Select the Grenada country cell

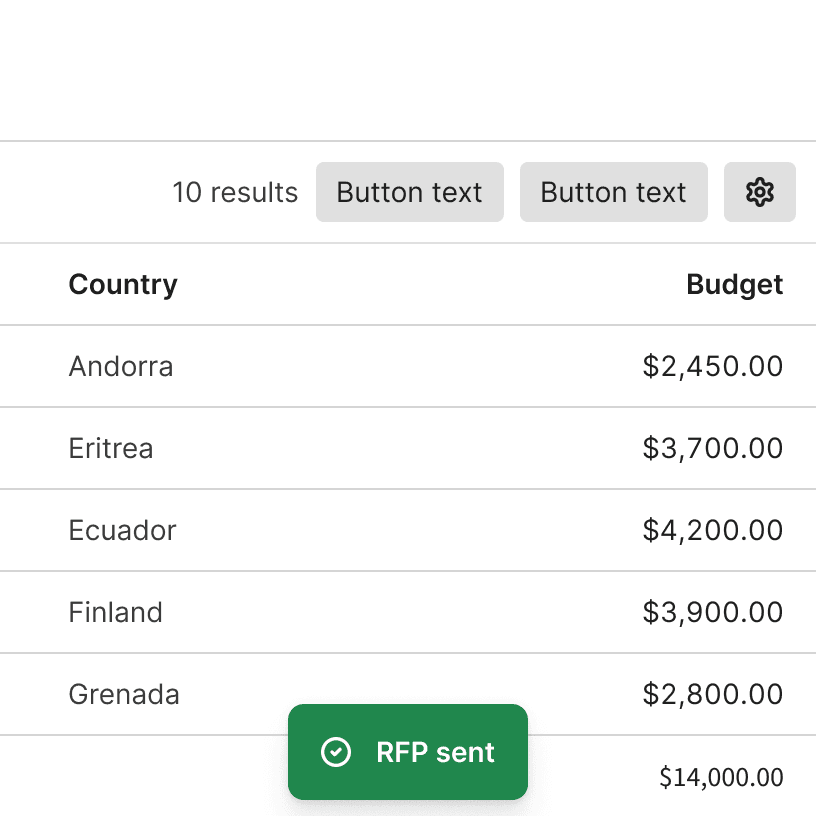(124, 694)
